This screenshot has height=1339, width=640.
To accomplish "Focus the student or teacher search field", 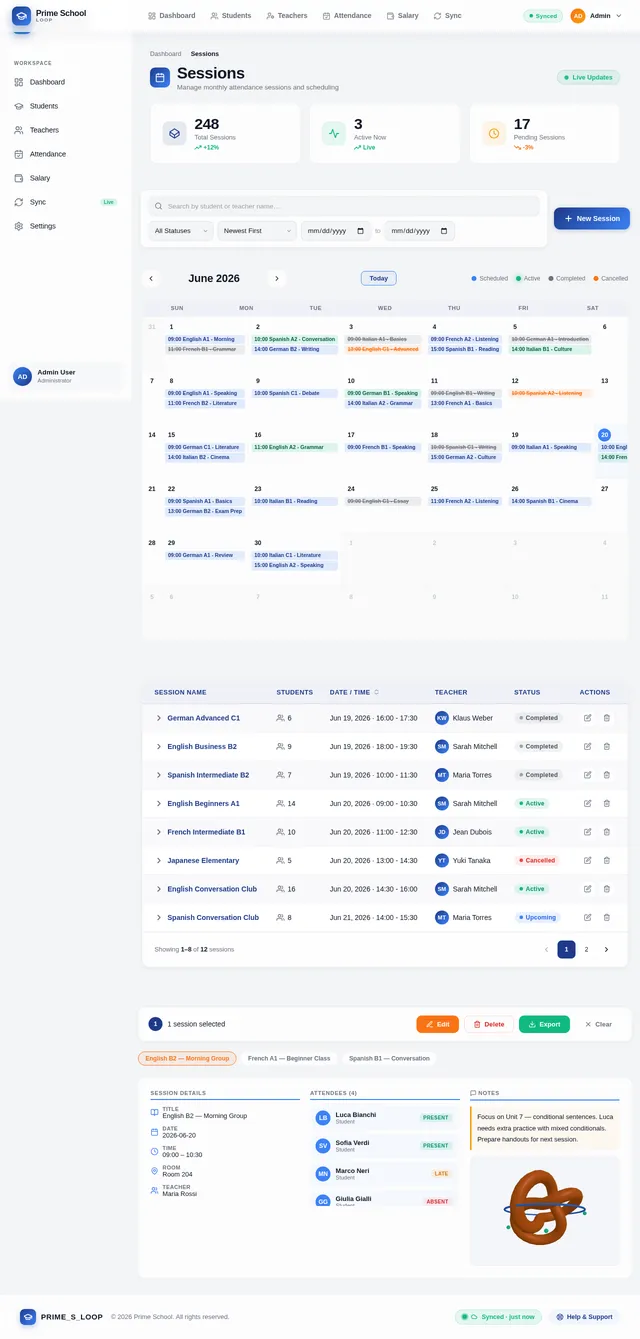I will point(344,206).
